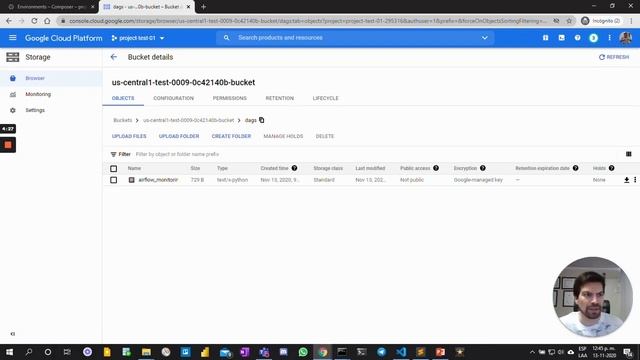Click the Create Folder button
640x360 pixels.
(231, 136)
